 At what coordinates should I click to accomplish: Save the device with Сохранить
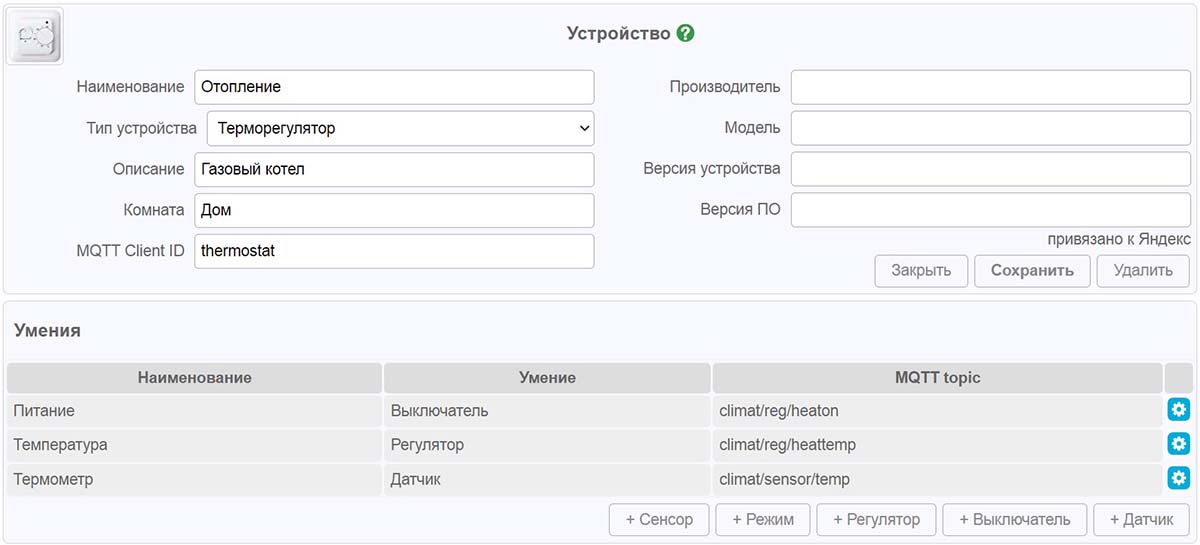coord(1032,271)
